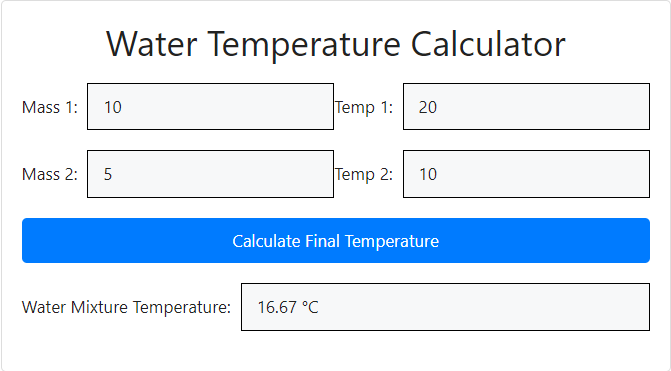This screenshot has width=671, height=371.
Task: Click the word "Calculator" in the title
Action: pos(488,45)
